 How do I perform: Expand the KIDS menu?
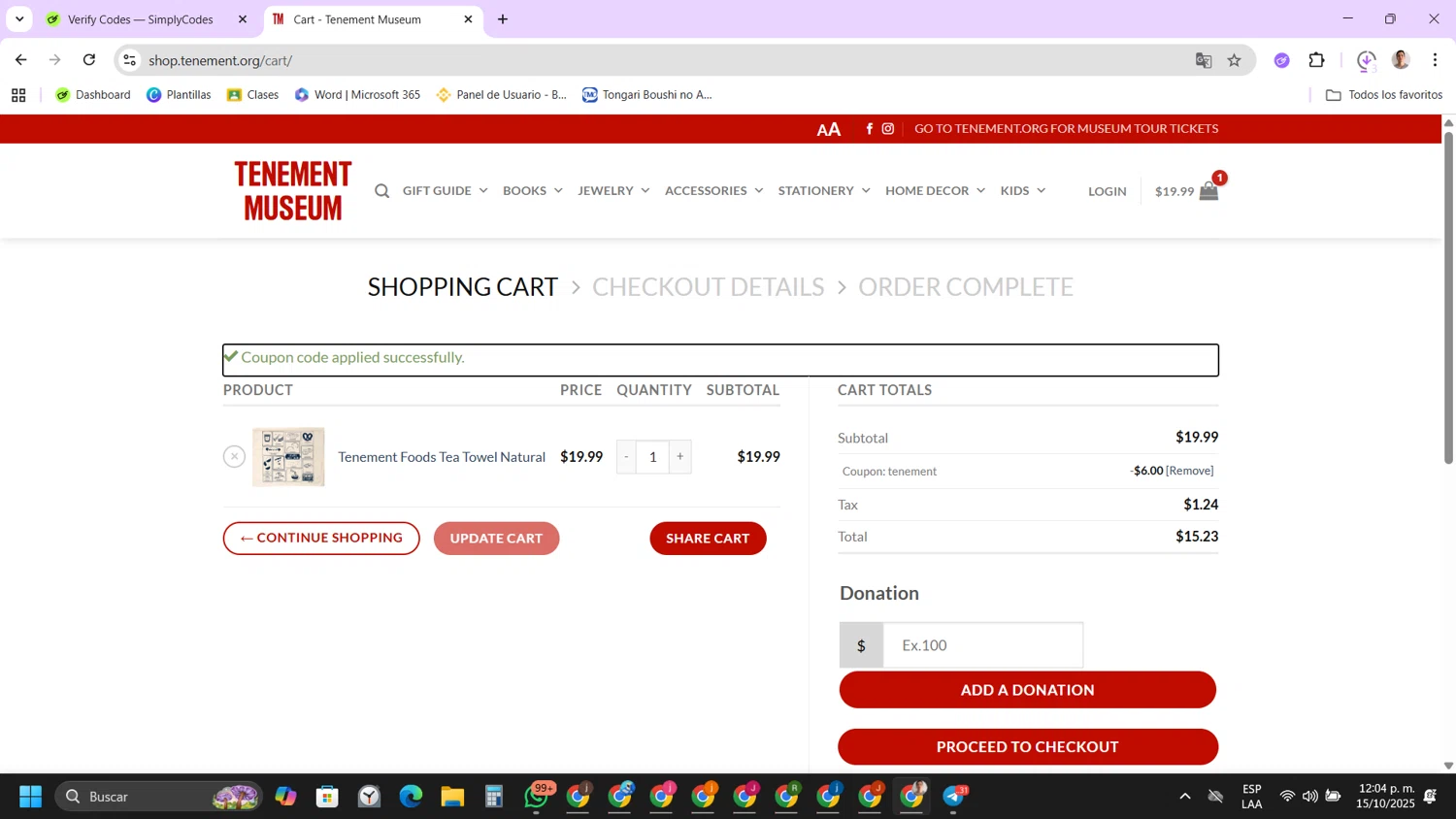pos(1023,191)
